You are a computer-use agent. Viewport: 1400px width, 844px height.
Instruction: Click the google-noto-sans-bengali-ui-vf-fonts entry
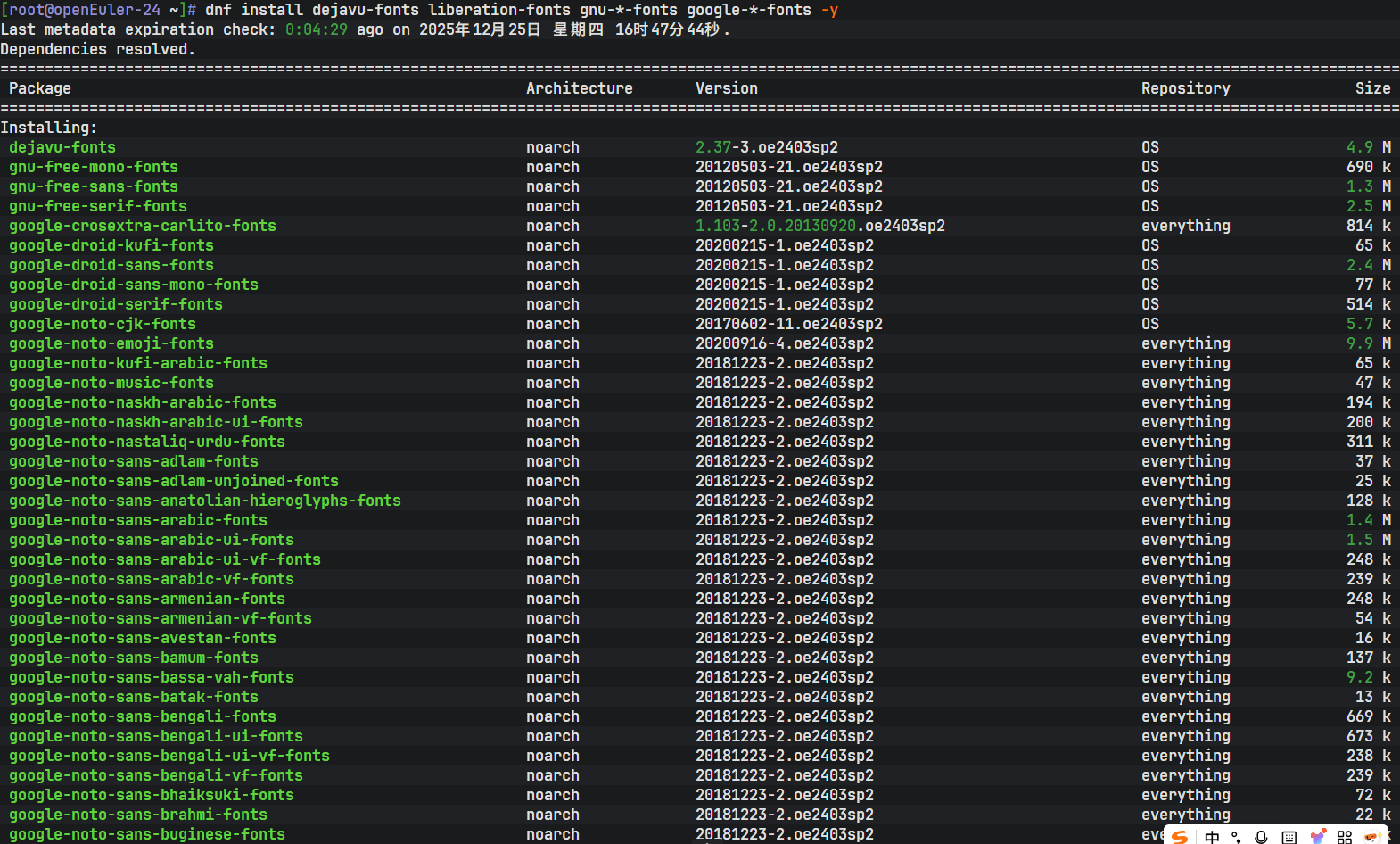[169, 756]
